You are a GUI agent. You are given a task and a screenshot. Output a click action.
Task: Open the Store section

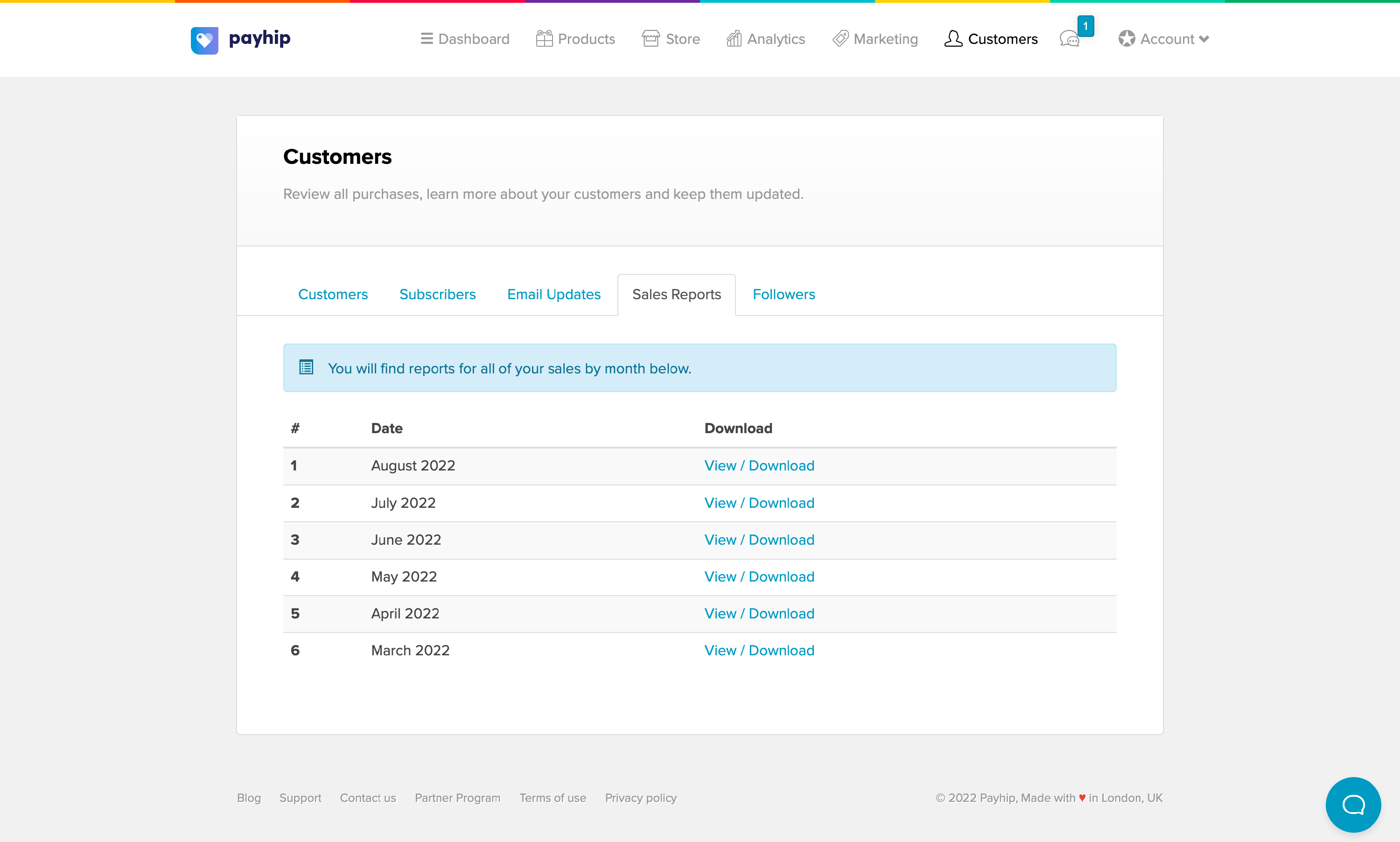[671, 39]
